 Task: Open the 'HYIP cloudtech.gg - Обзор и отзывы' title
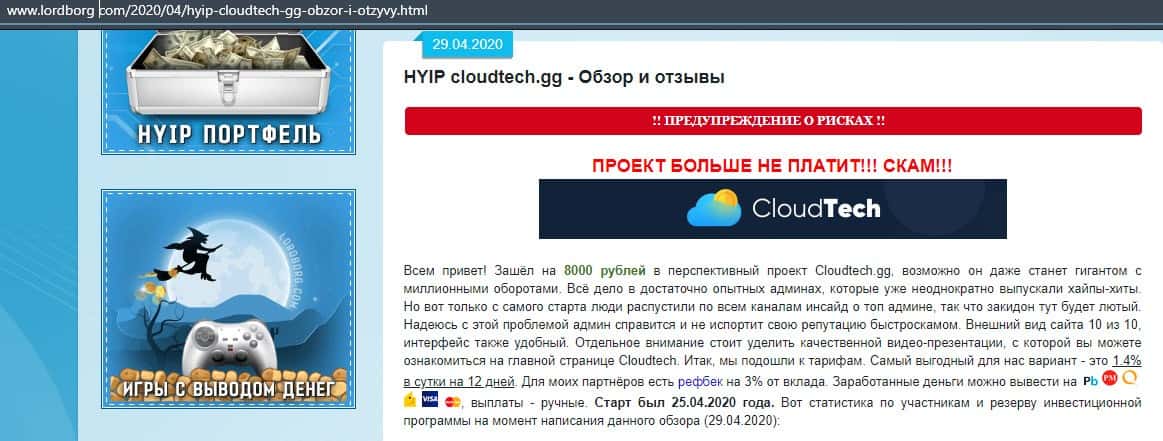click(564, 77)
